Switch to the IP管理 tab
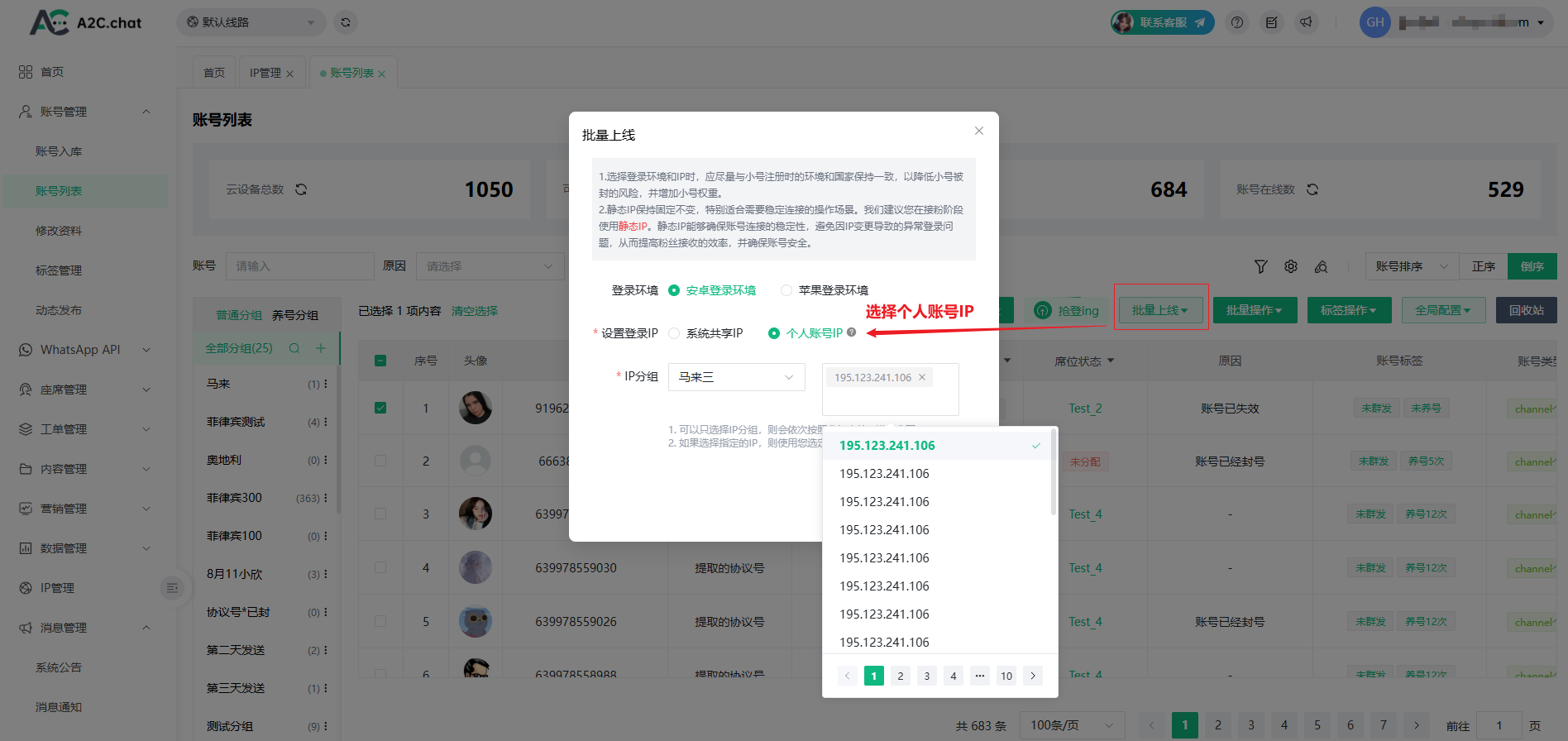The image size is (1568, 741). click(x=265, y=73)
